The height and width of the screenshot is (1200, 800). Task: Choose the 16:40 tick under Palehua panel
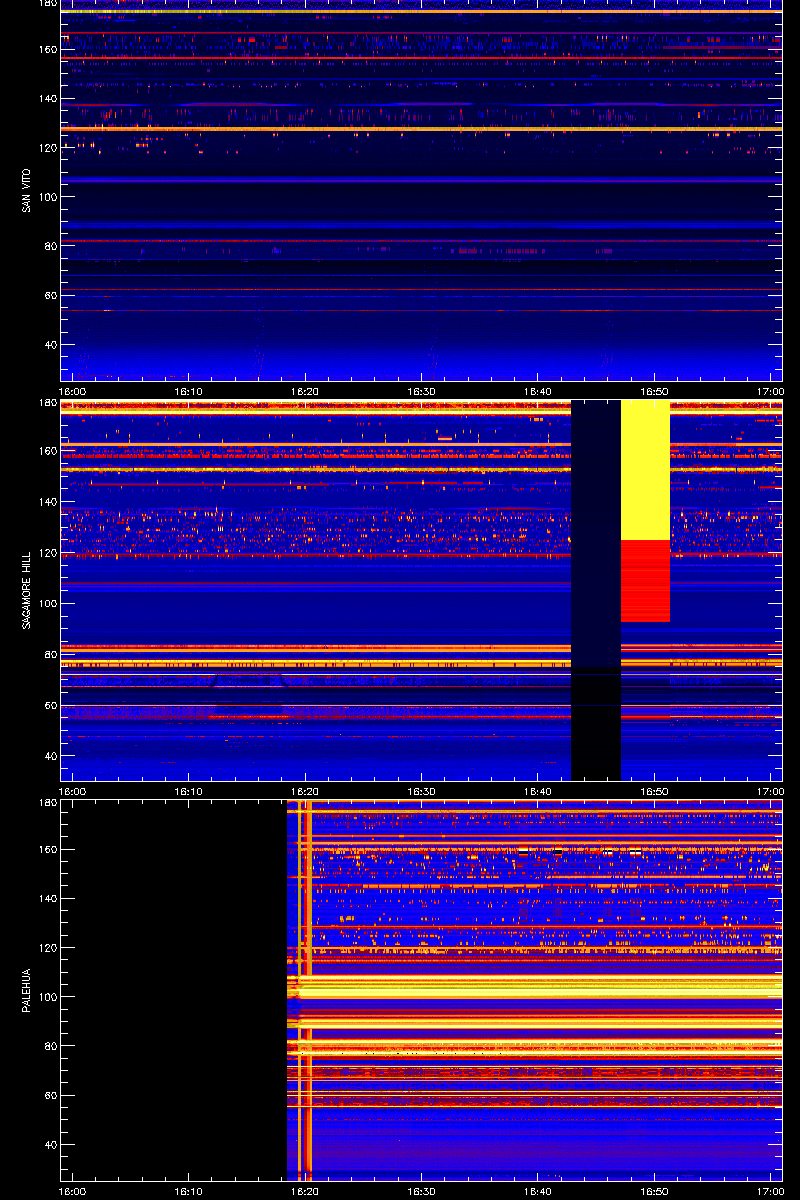(x=538, y=1192)
